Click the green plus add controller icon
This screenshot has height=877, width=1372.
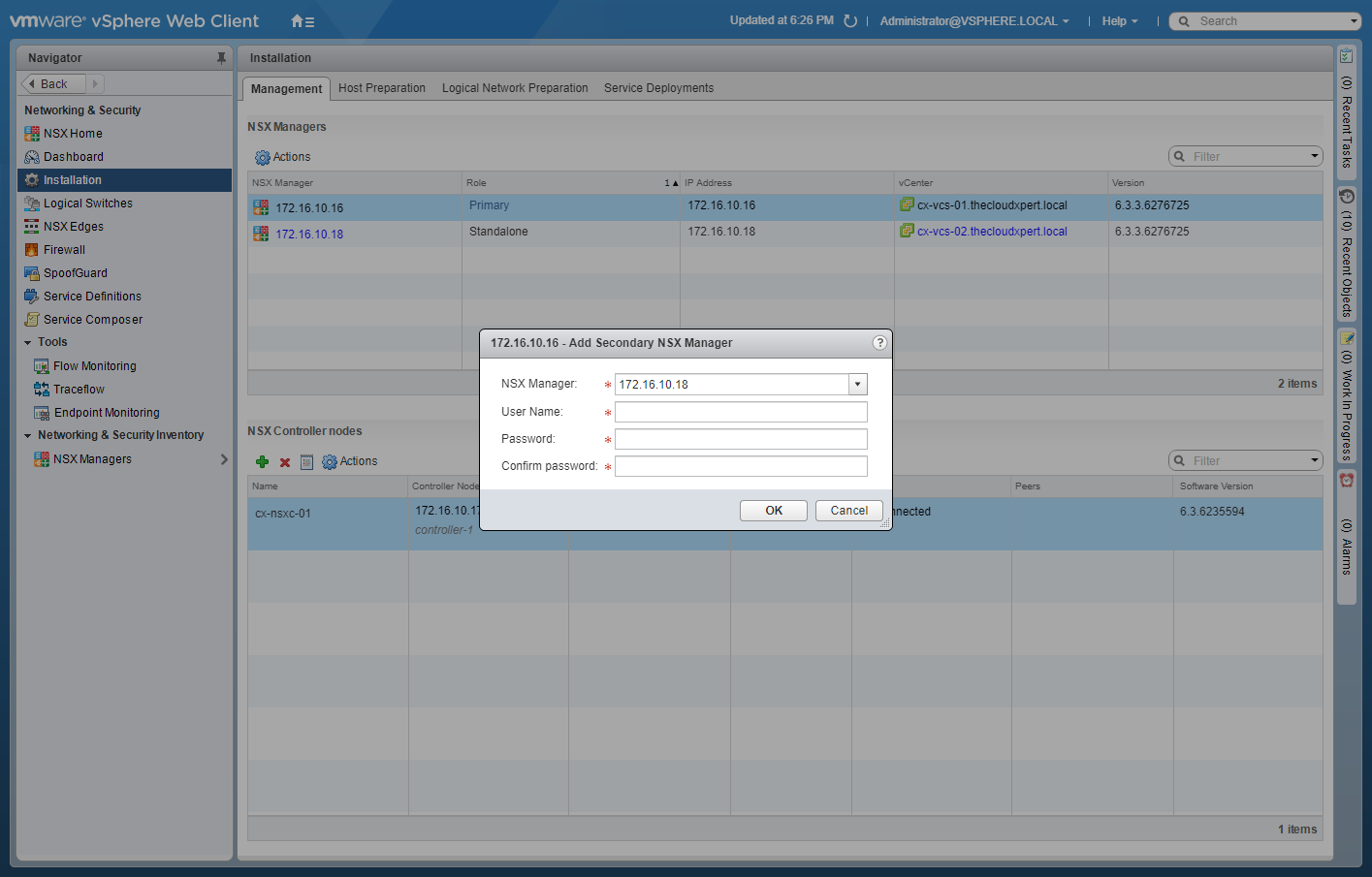coord(262,462)
